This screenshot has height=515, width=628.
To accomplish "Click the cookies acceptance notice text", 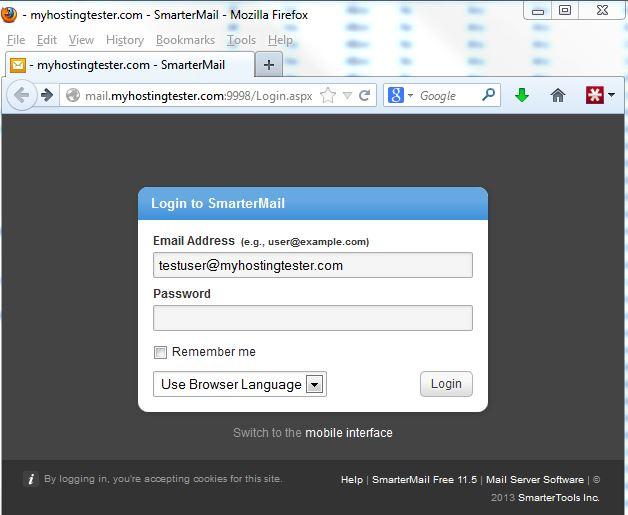I will (163, 479).
